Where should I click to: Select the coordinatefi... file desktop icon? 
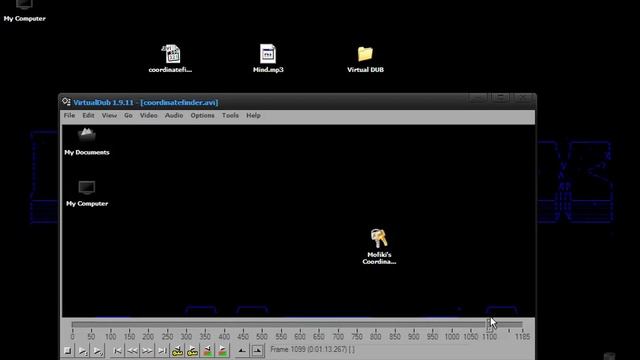pyautogui.click(x=170, y=59)
